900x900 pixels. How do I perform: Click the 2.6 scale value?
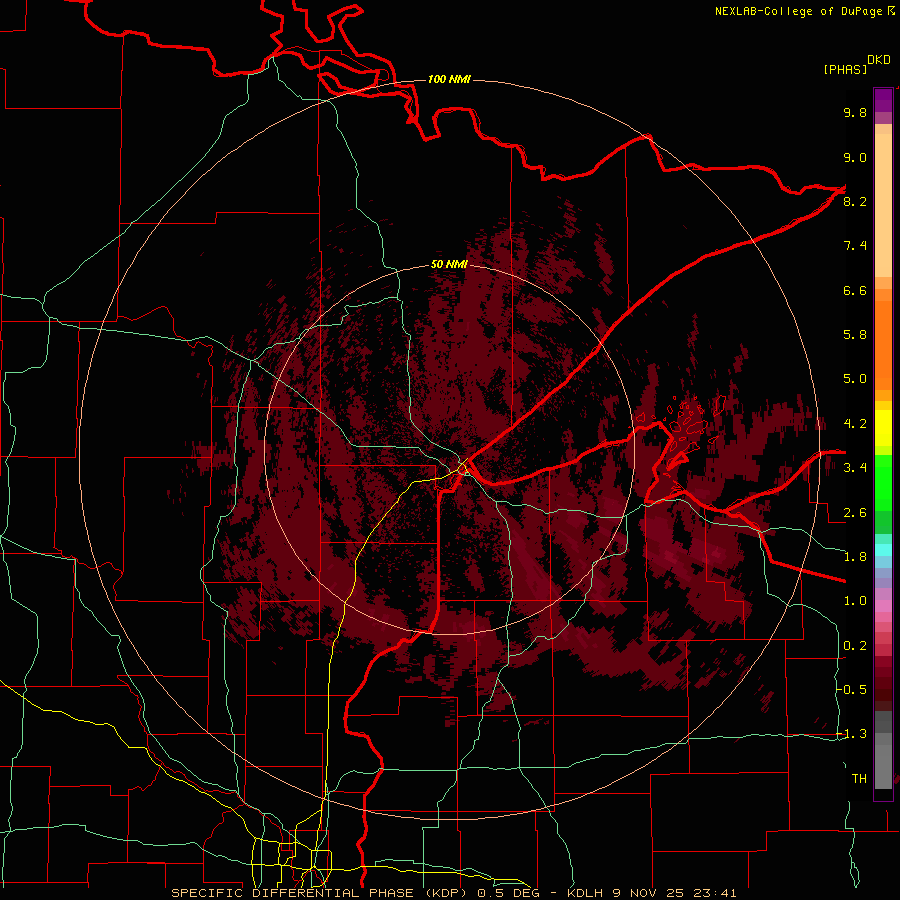(855, 513)
